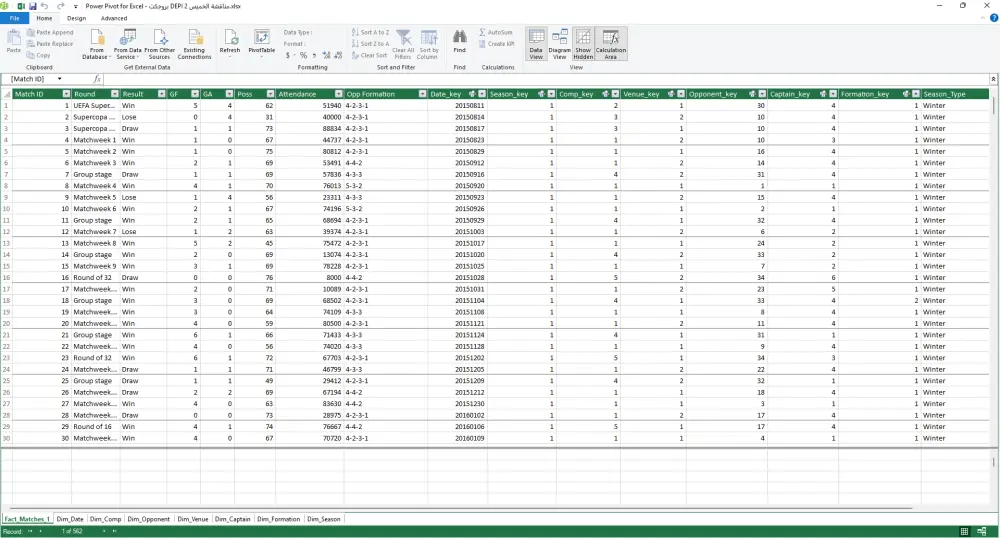Click Paste Append in Clipboard group
Image resolution: width=1000 pixels, height=538 pixels.
click(50, 33)
